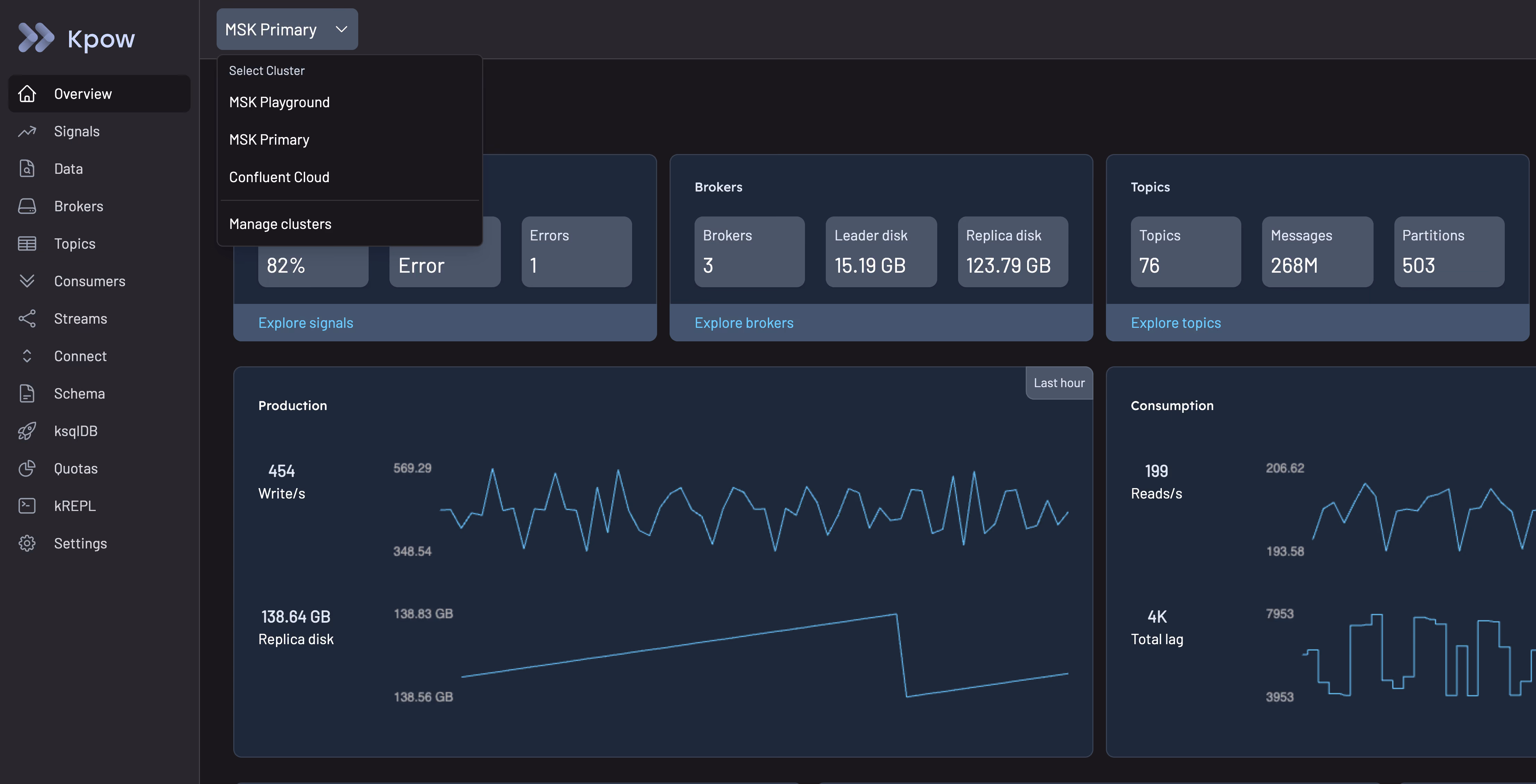
Task: Click the Schema file icon
Action: [x=27, y=393]
